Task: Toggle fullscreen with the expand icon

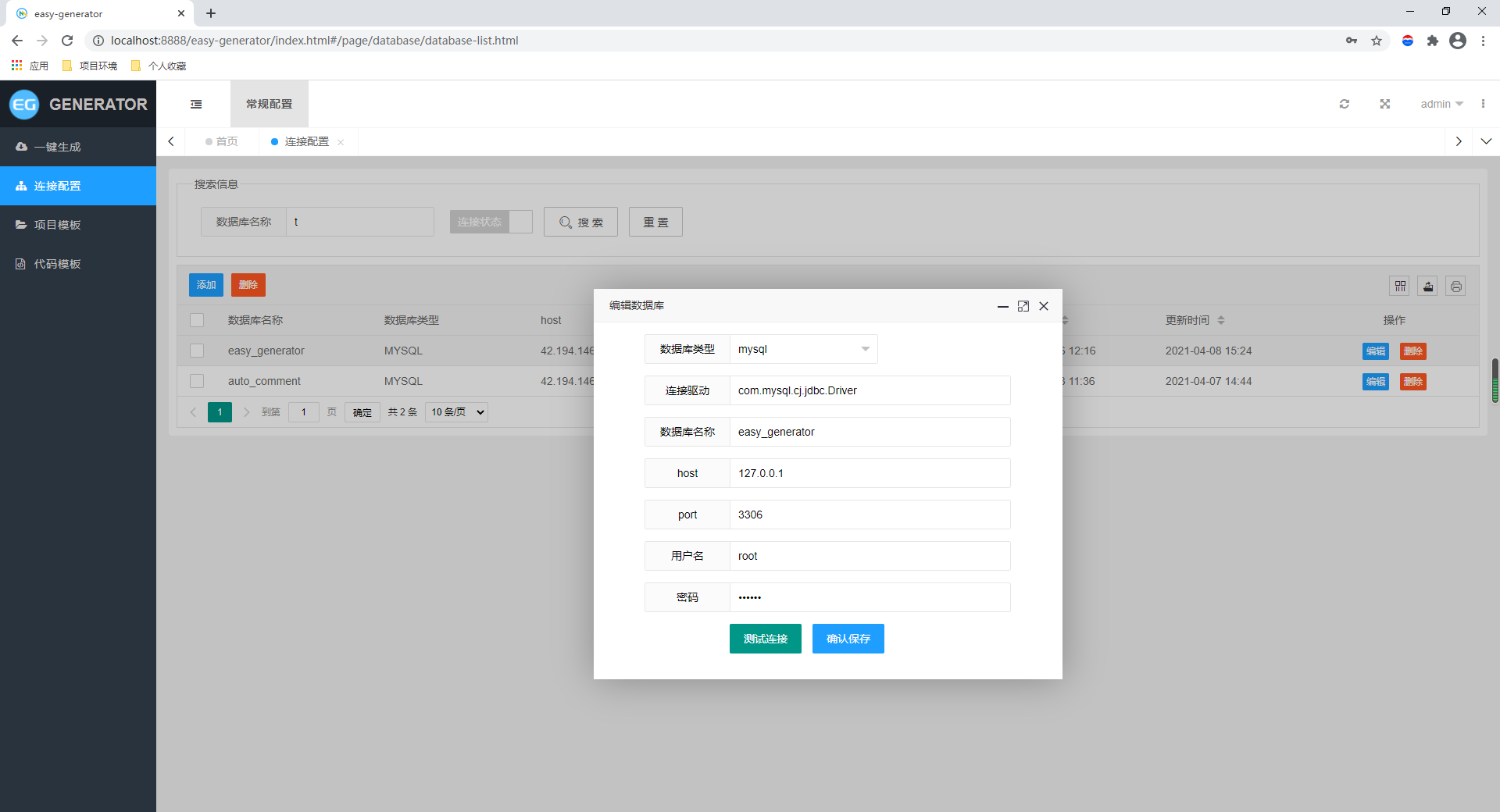Action: click(1385, 104)
